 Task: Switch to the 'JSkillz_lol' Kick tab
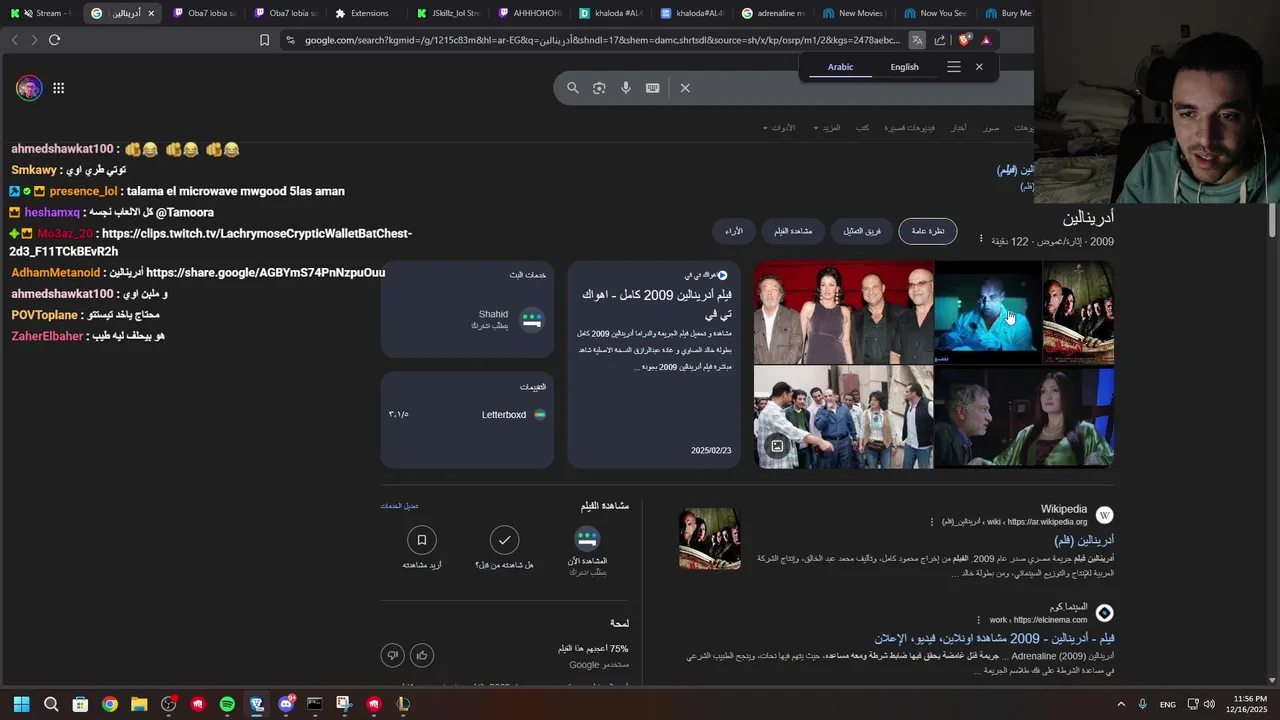click(449, 13)
